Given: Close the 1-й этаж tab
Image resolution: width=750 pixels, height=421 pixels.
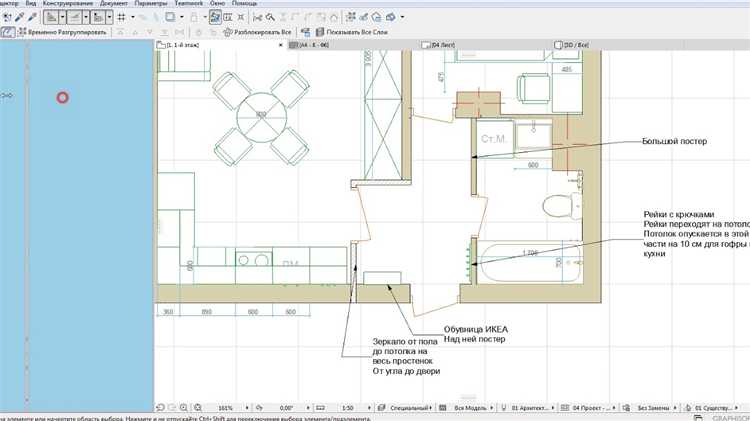Looking at the screenshot, I should 281,45.
